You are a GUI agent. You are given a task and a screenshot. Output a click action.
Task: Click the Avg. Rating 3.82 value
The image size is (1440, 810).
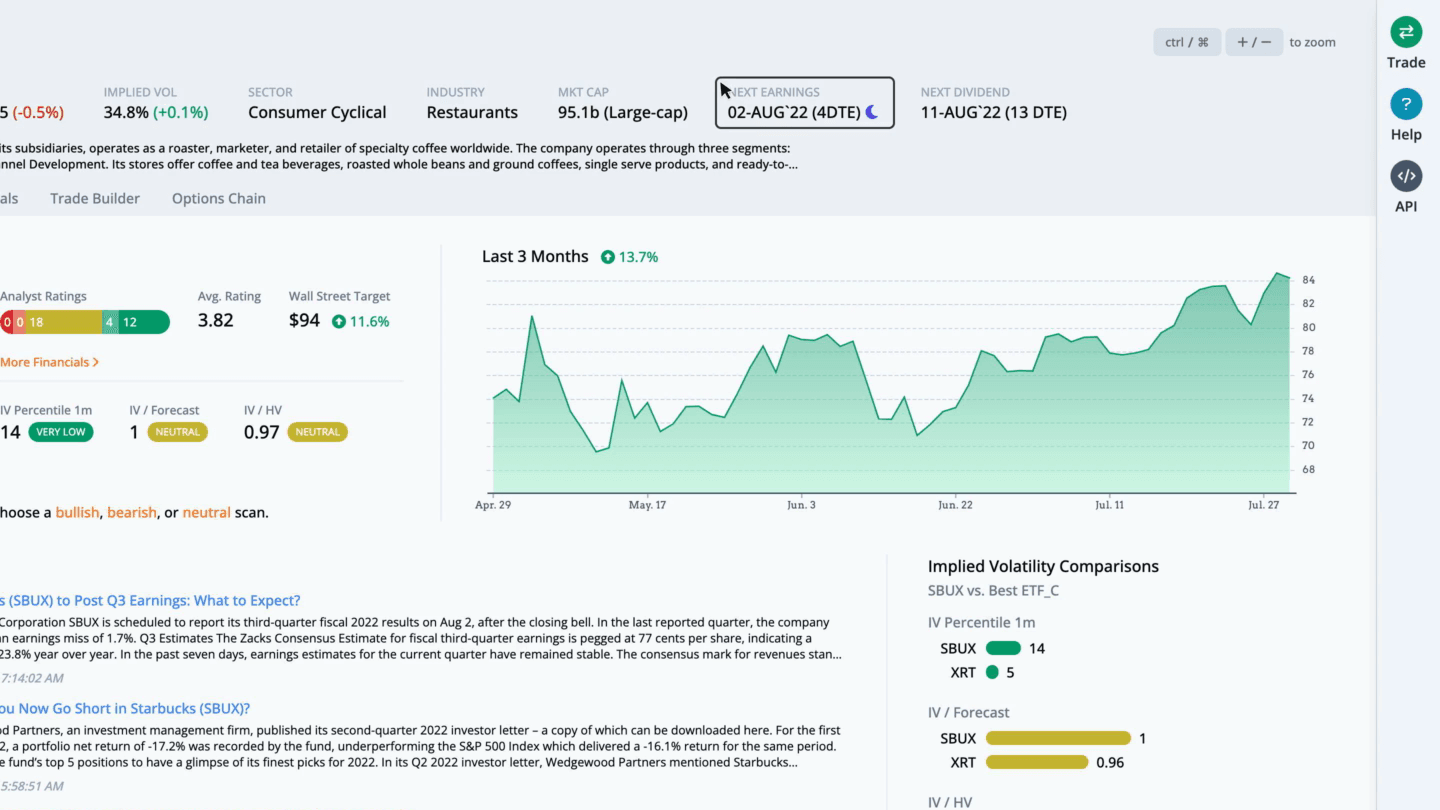216,320
